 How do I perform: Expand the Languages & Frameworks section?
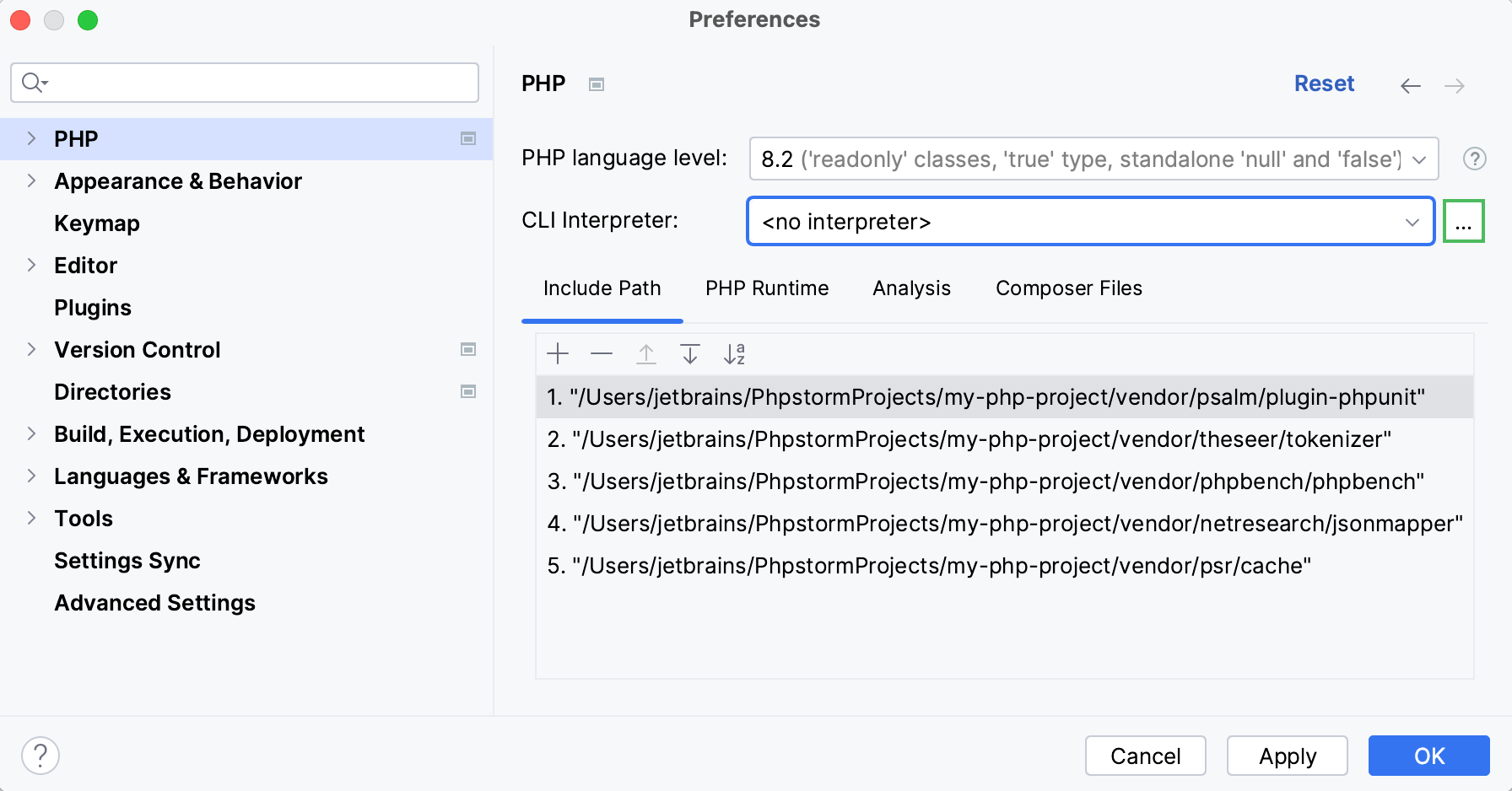click(31, 476)
